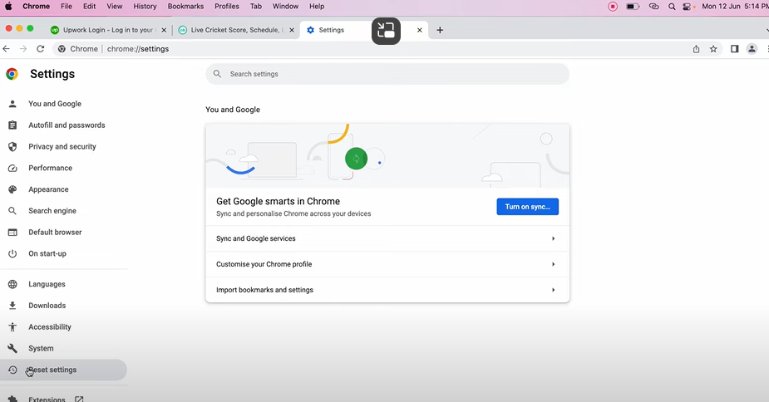769x402 pixels.
Task: Click the Chrome site info chip in the address bar
Action: (x=78, y=49)
